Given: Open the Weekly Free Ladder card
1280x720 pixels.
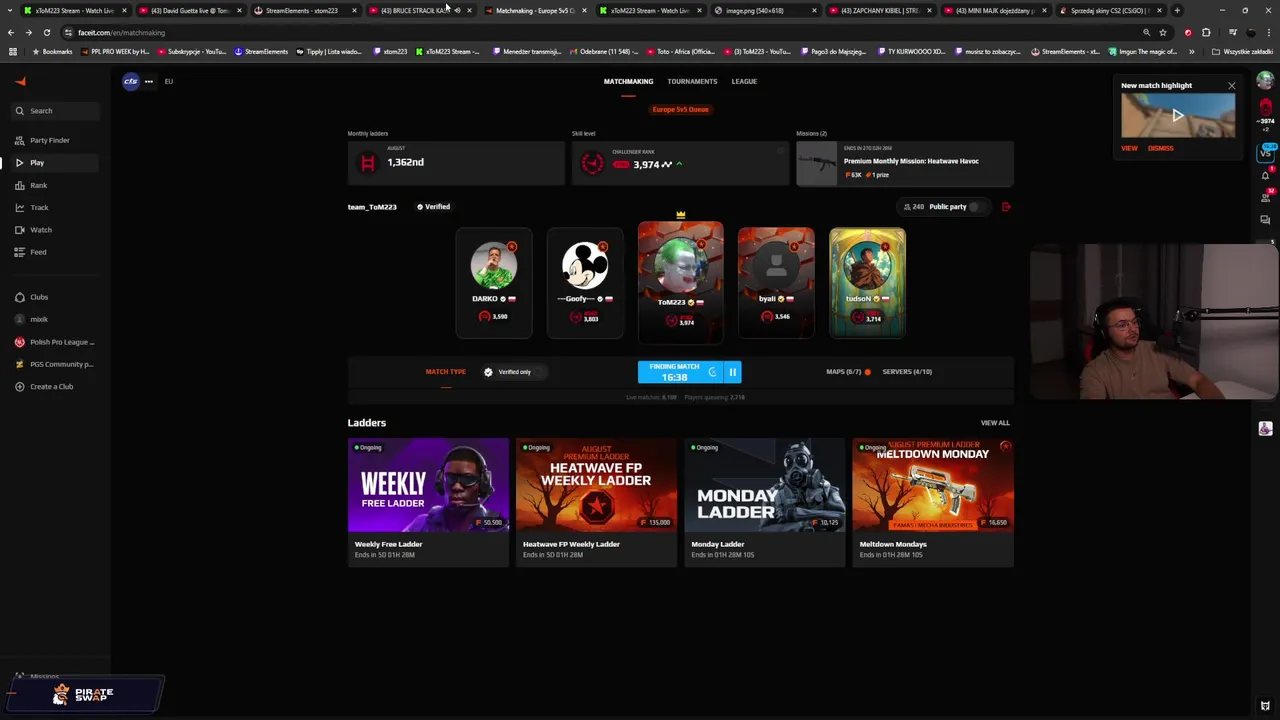Looking at the screenshot, I should pyautogui.click(x=428, y=502).
